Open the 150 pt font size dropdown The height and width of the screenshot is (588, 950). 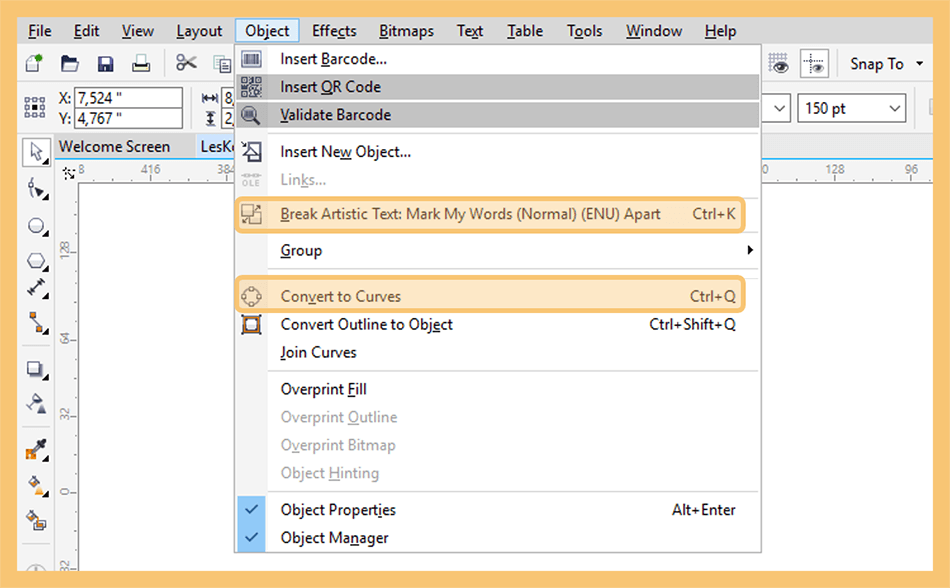(x=851, y=108)
